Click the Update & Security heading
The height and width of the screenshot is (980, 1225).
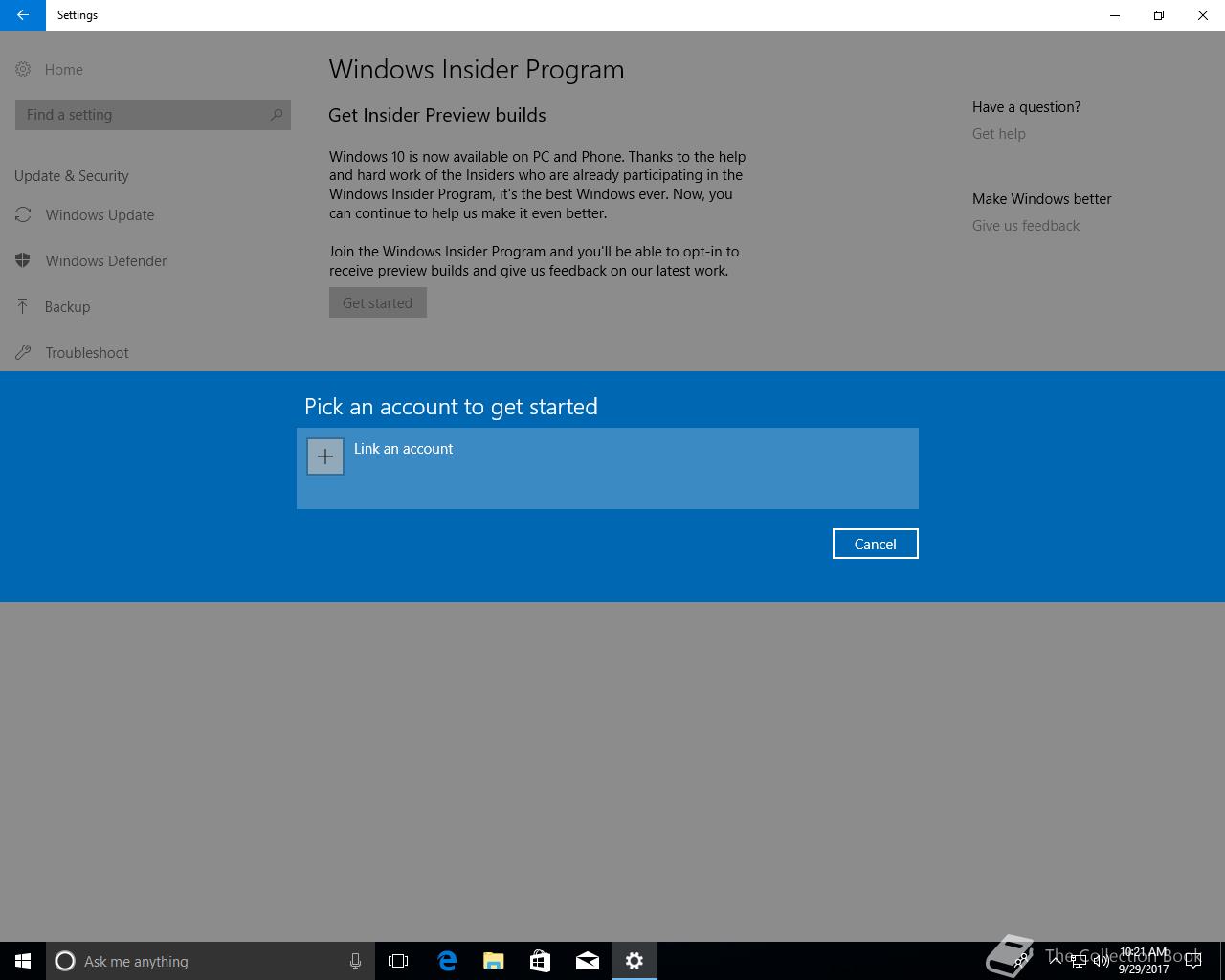pyautogui.click(x=72, y=176)
